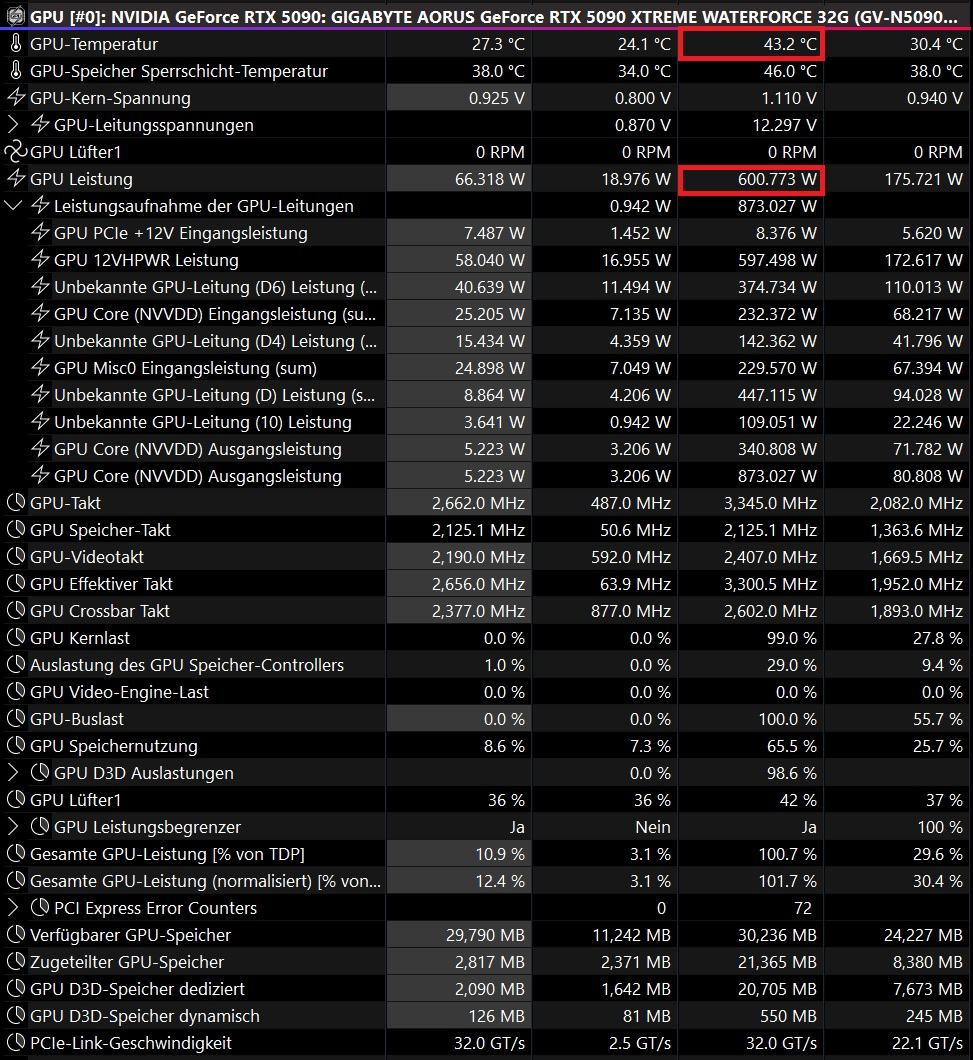The image size is (973, 1060).
Task: Select the lightning icon of GPU 12VHPWR Leistung
Action: click(x=40, y=260)
